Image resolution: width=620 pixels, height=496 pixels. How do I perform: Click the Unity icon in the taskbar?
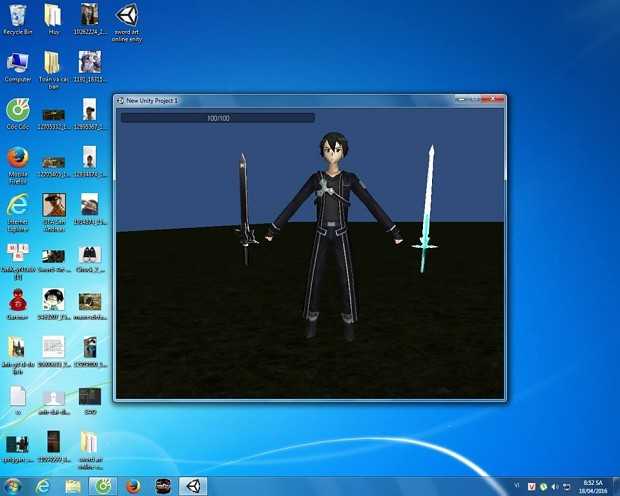[191, 485]
